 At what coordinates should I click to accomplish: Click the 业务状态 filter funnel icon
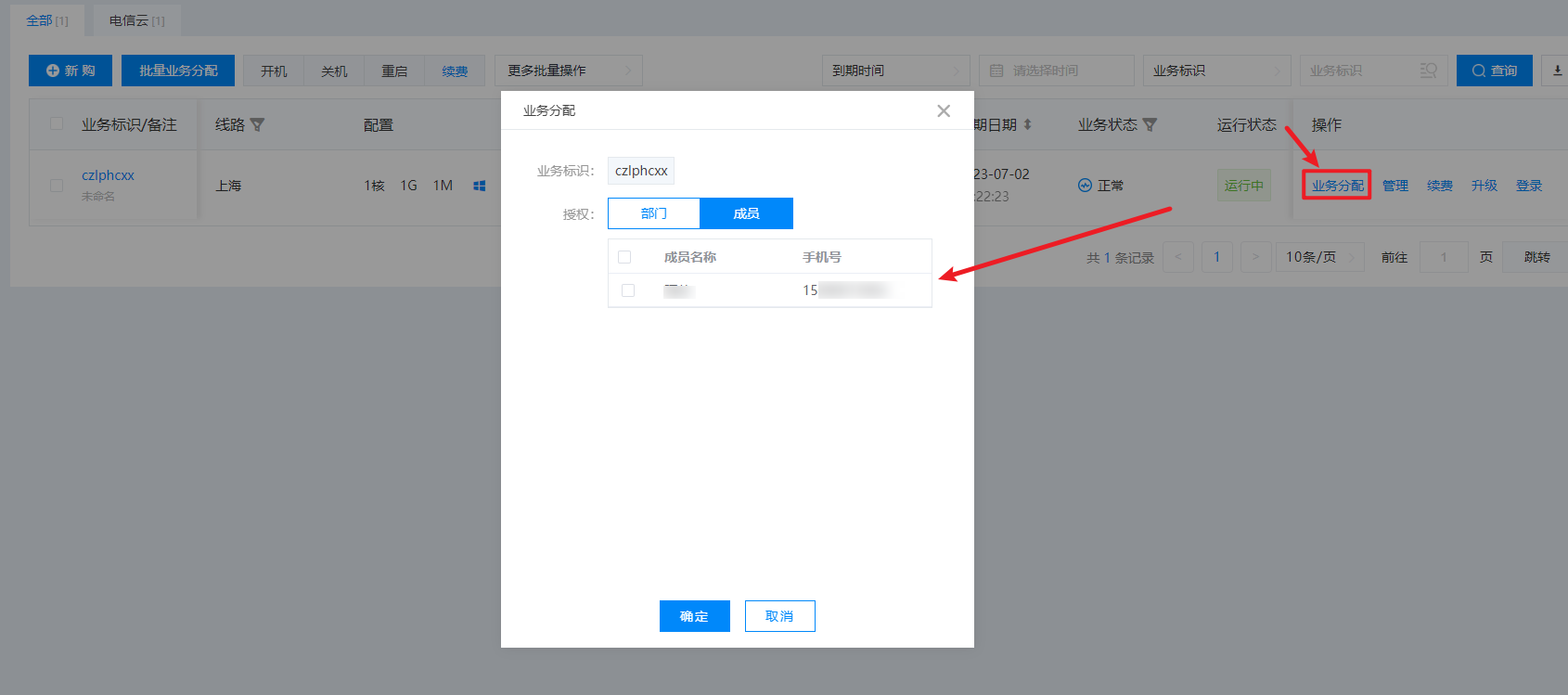pyautogui.click(x=1150, y=125)
